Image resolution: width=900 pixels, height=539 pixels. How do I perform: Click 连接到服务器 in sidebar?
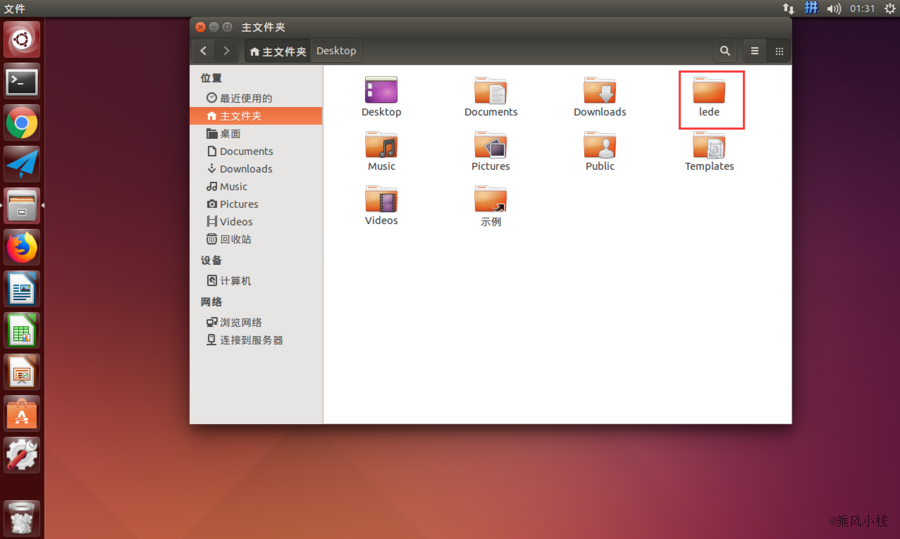tap(256, 340)
